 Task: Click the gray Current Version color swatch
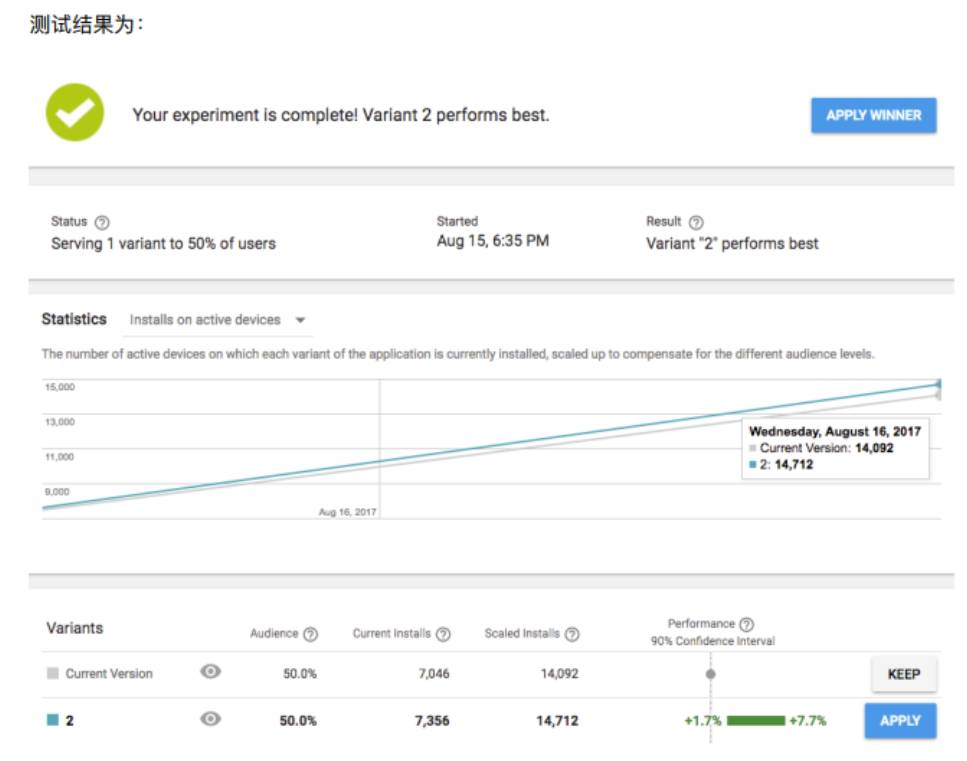[53, 674]
